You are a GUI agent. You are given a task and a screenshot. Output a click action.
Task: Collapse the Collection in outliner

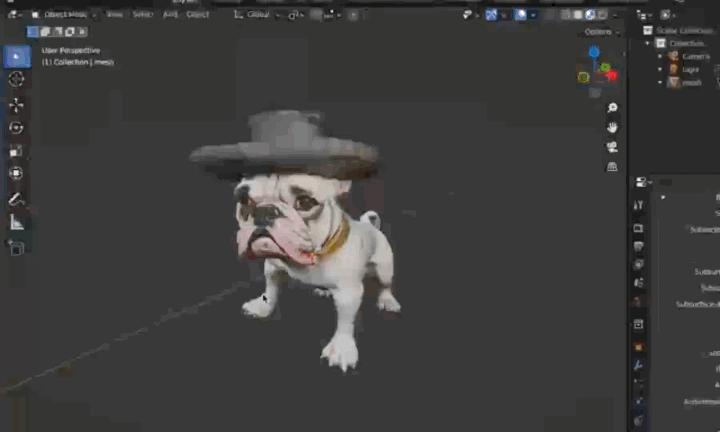click(648, 43)
